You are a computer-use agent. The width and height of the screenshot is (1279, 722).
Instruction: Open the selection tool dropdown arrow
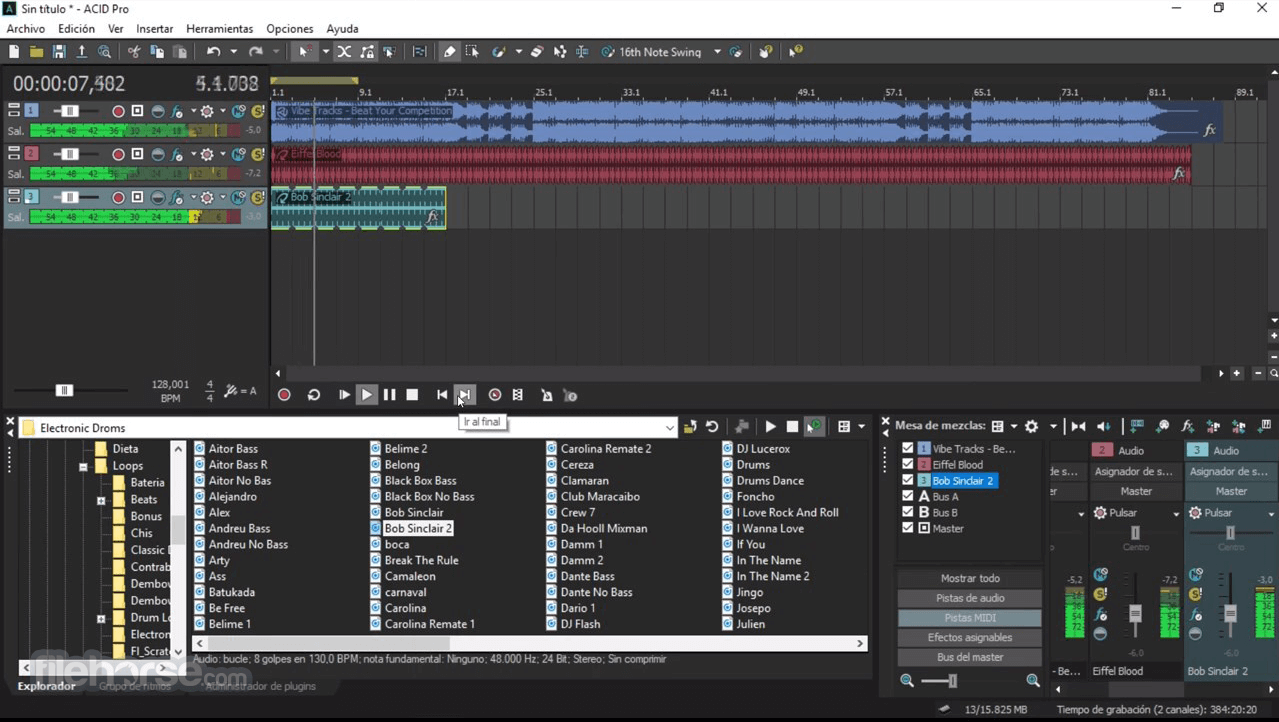coord(325,52)
